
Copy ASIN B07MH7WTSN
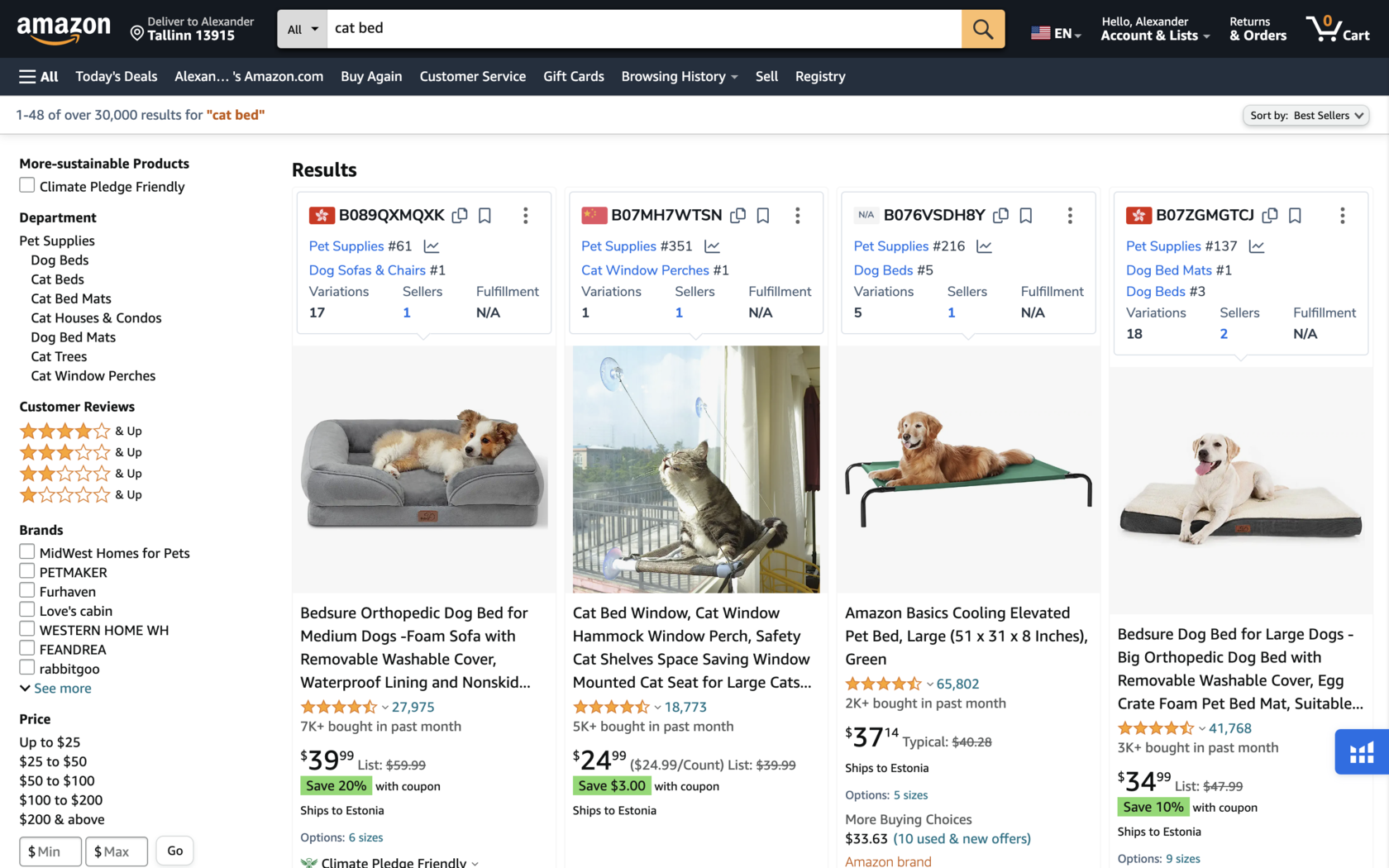tap(737, 216)
